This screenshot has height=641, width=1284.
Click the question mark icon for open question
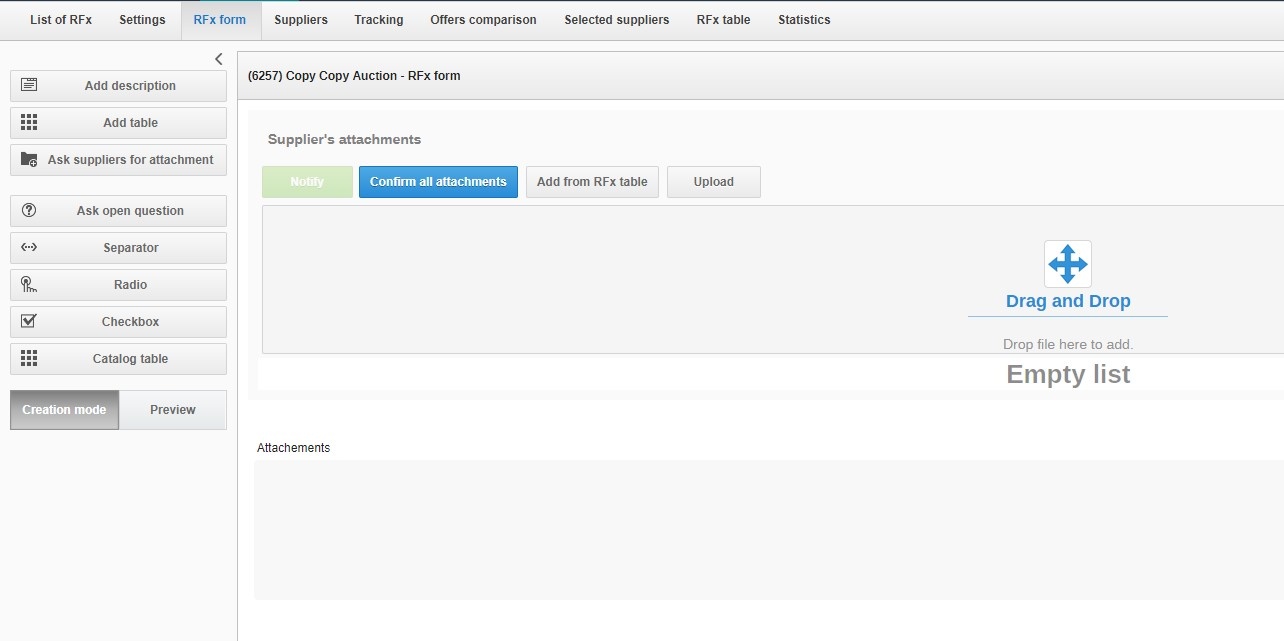(x=29, y=211)
